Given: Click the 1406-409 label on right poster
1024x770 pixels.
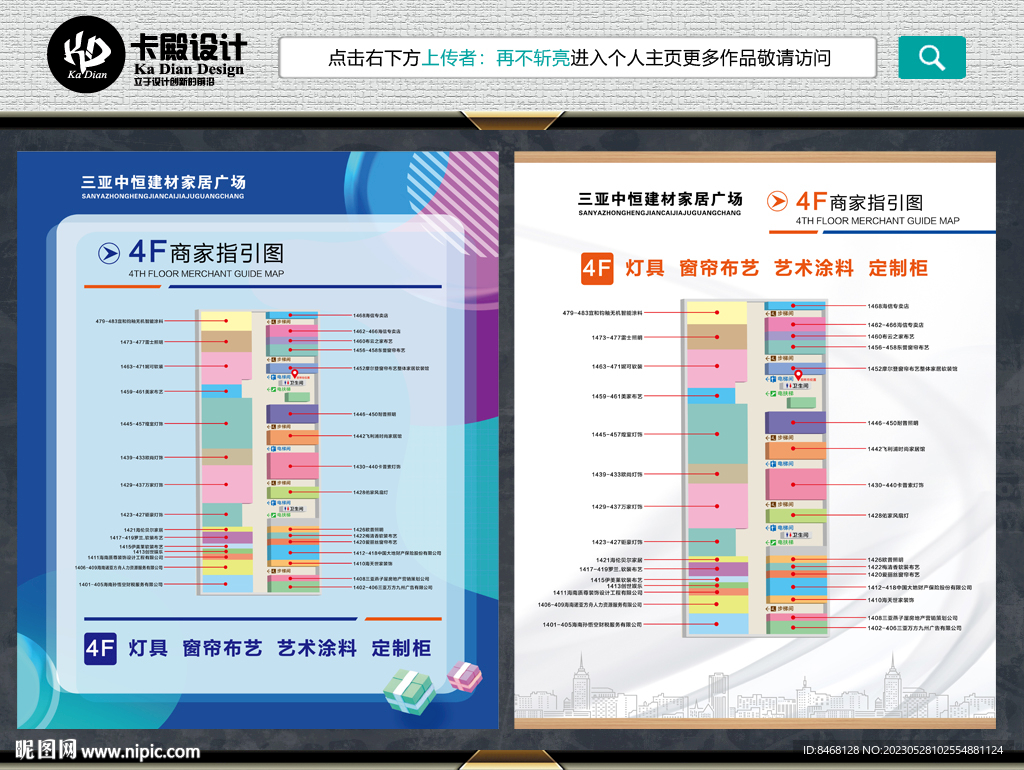Looking at the screenshot, I should click(x=590, y=605).
